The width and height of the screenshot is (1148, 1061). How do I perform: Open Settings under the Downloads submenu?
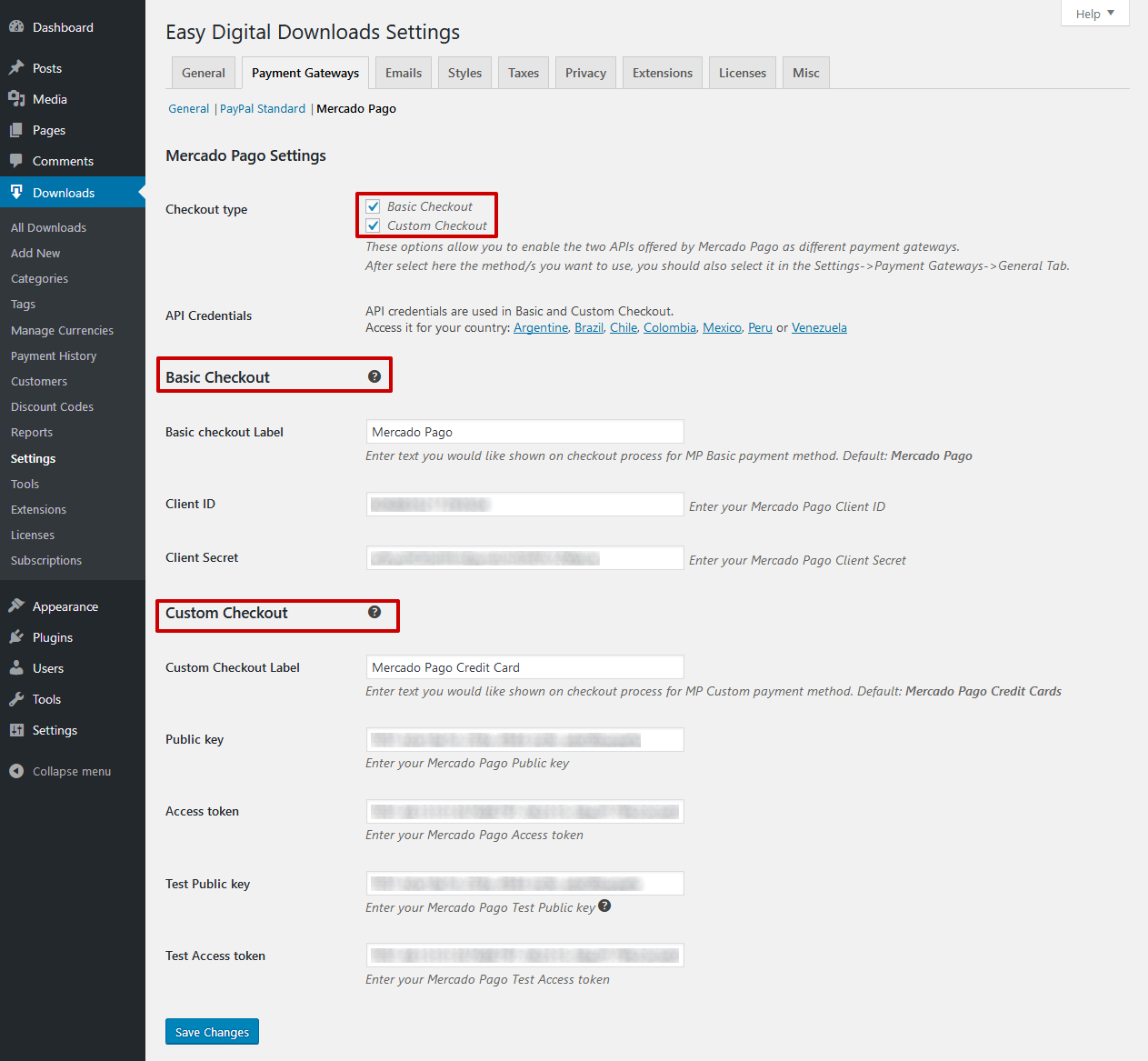33,458
